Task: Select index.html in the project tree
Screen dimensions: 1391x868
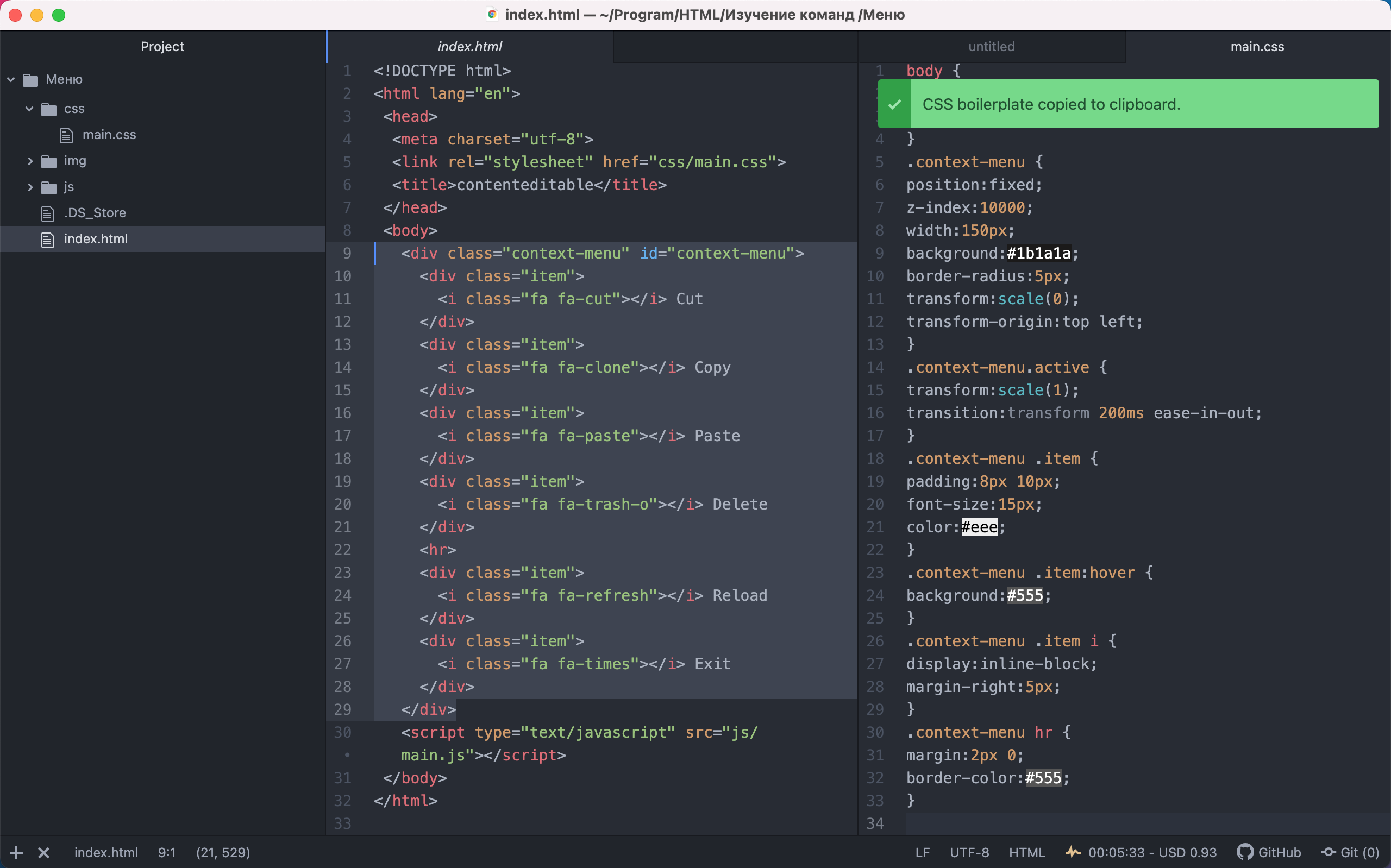Action: (95, 239)
